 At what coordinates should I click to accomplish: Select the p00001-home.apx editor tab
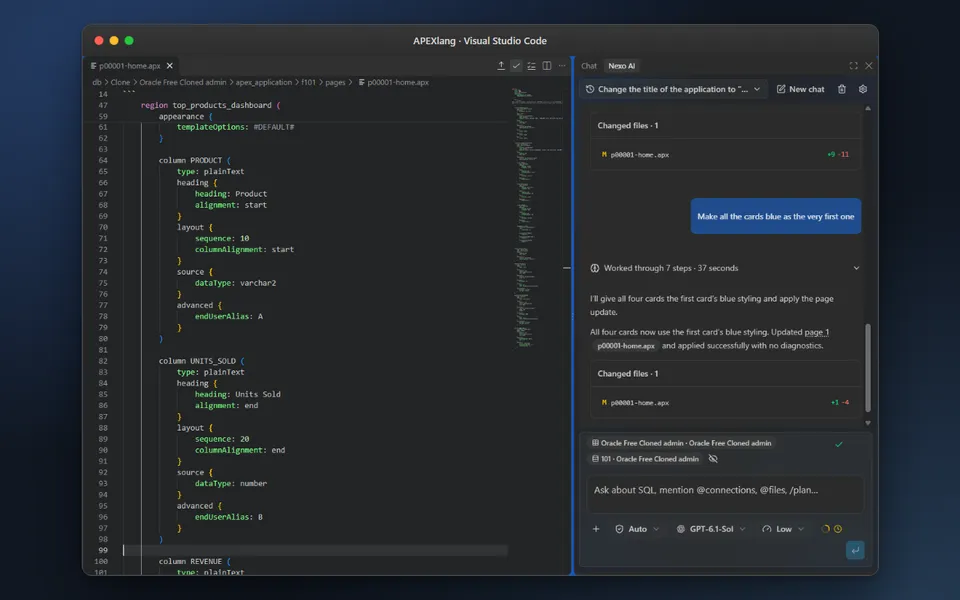[130, 66]
